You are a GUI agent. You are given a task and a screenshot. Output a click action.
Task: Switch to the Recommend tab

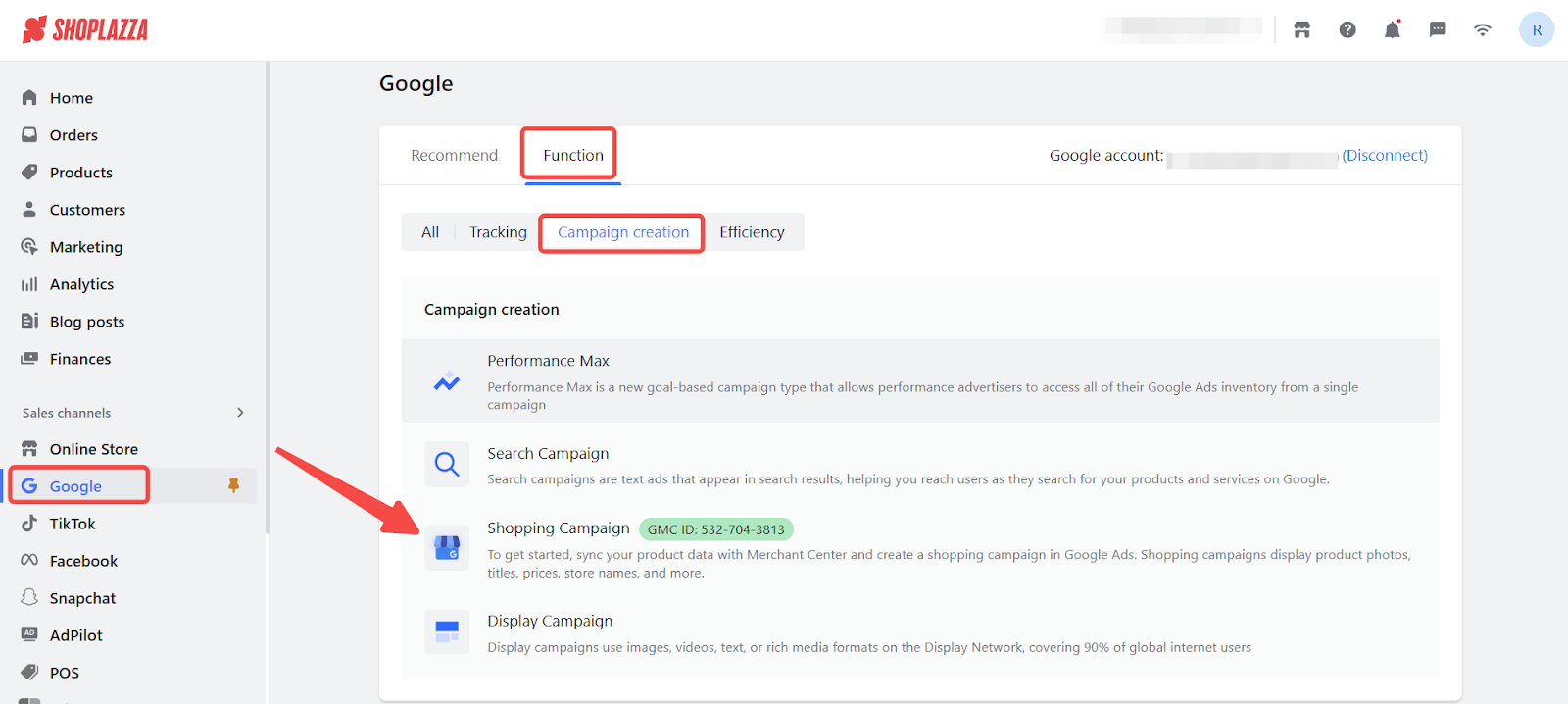tap(454, 155)
